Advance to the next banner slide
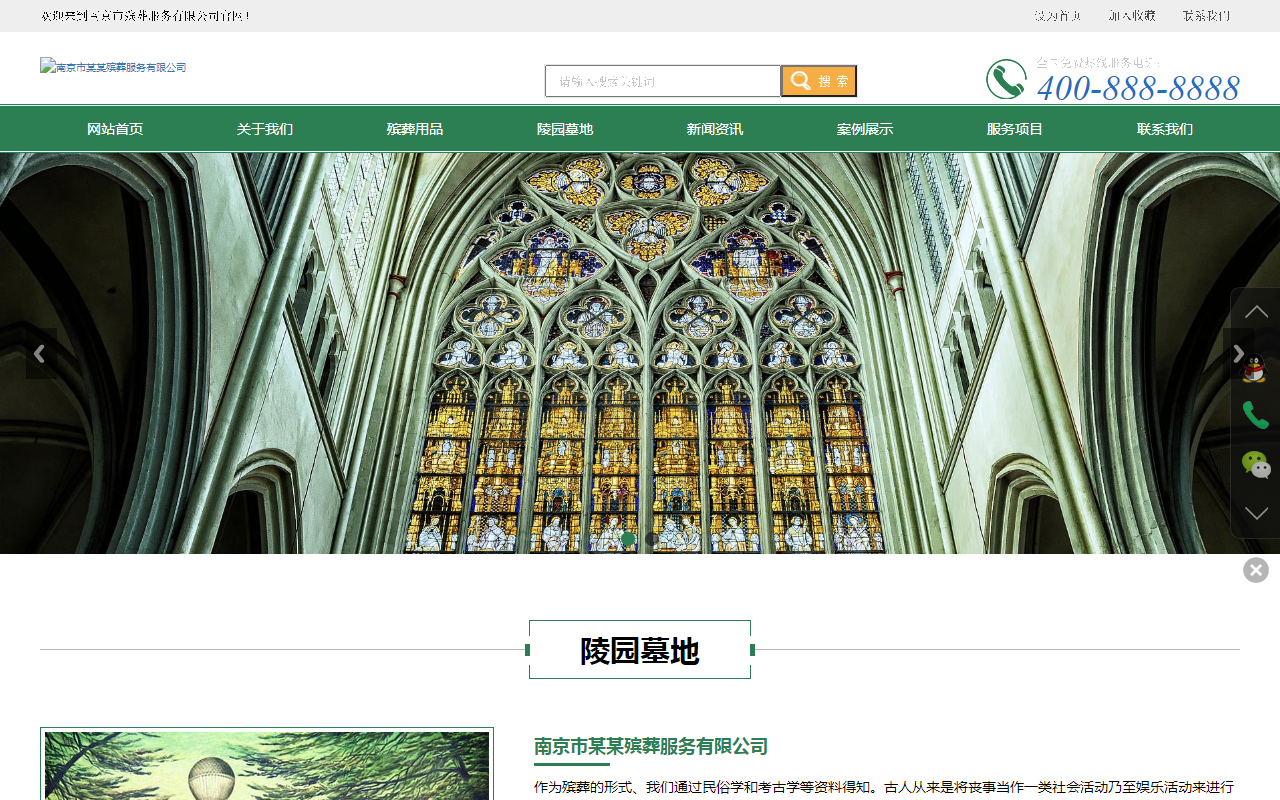The width and height of the screenshot is (1280, 800). pos(1238,354)
